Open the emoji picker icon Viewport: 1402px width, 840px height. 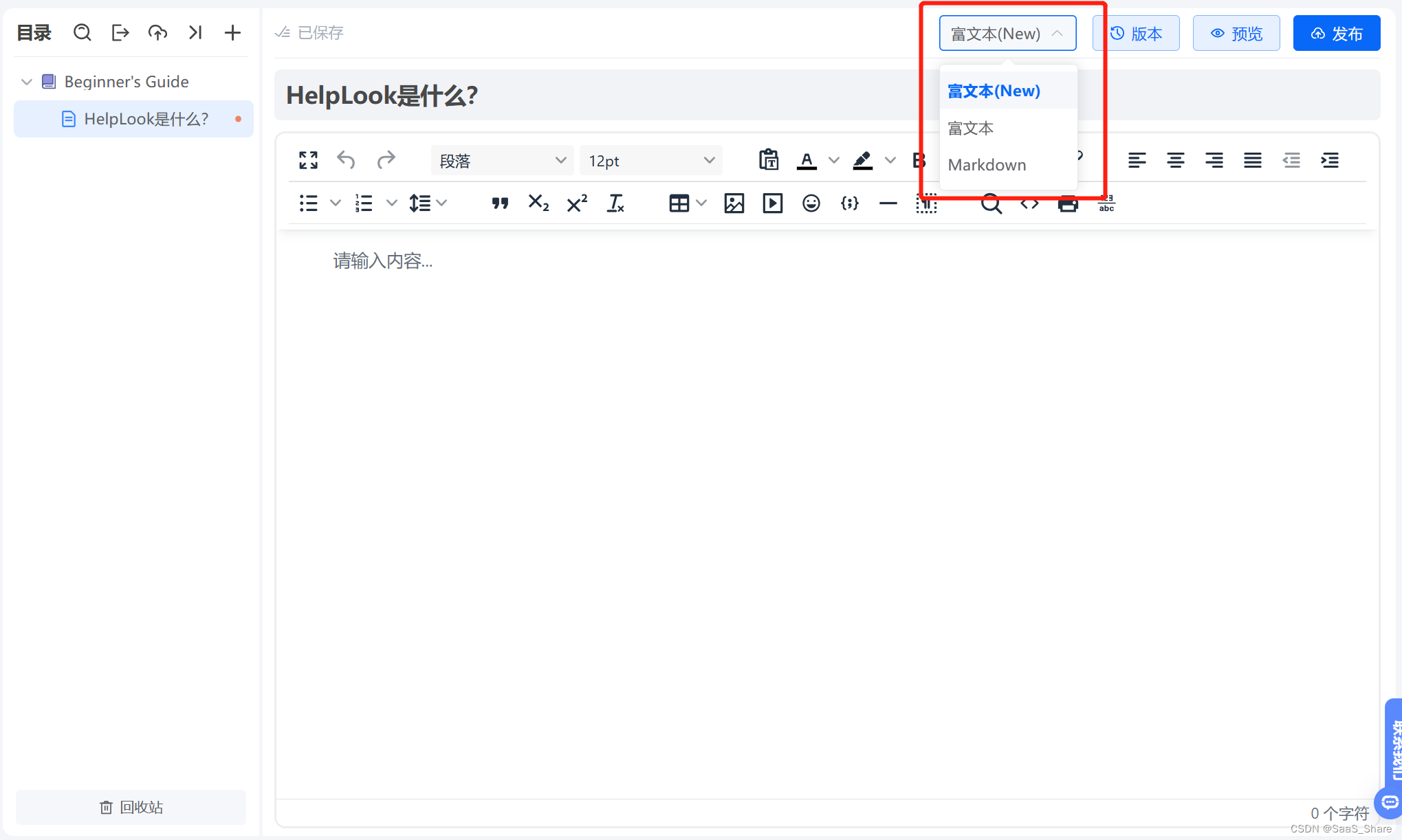coord(811,203)
